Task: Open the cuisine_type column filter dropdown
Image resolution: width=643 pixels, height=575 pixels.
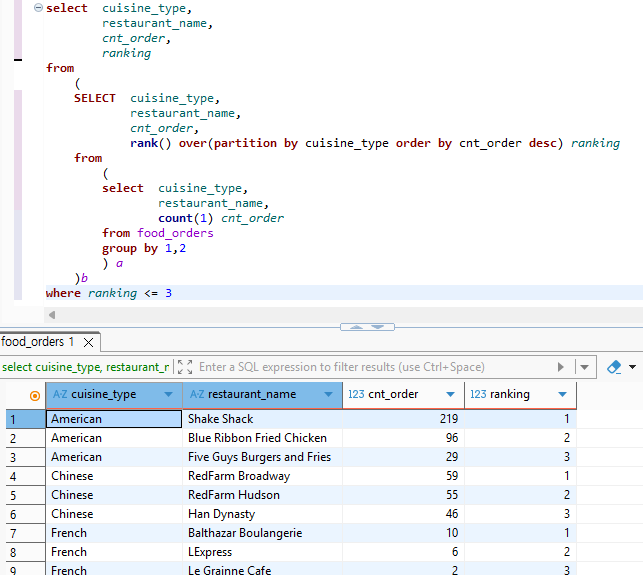Action: [x=168, y=395]
